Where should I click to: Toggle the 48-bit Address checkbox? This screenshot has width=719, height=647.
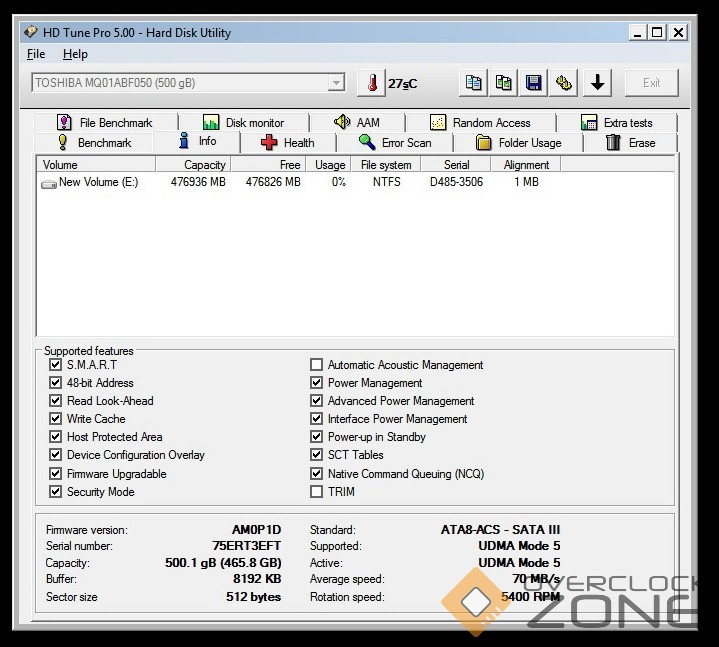coord(55,382)
